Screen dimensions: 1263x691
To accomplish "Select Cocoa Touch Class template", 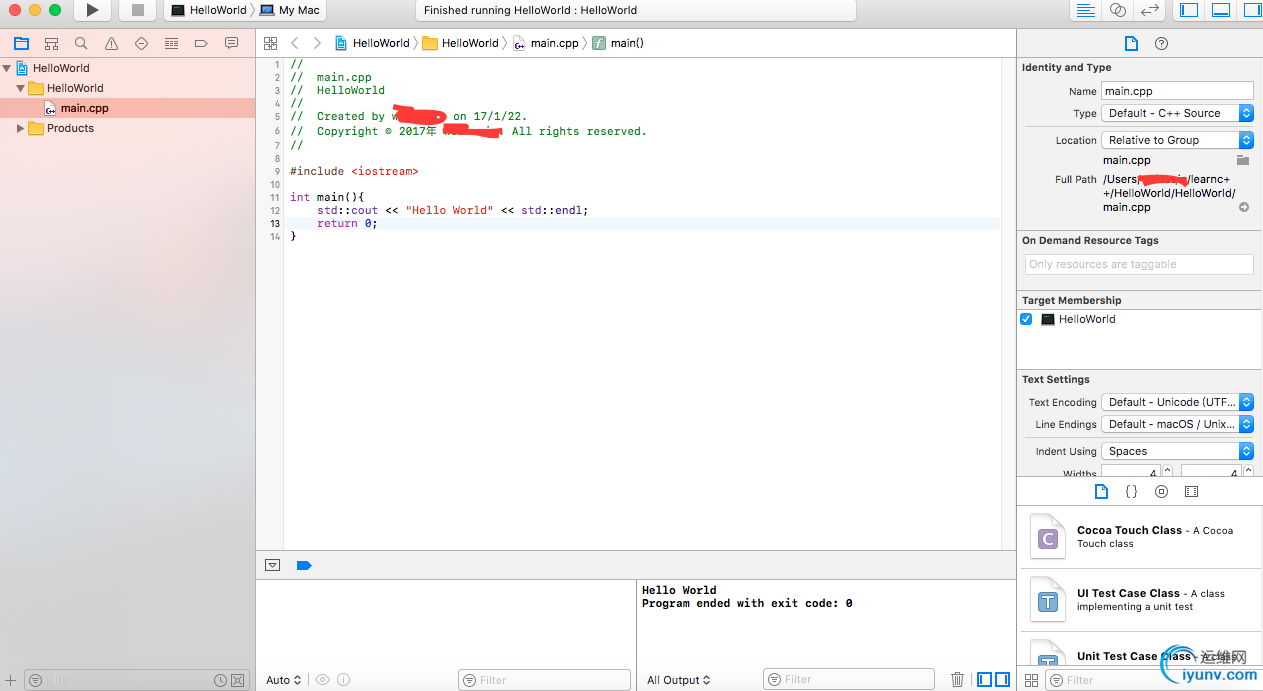I will point(1139,538).
